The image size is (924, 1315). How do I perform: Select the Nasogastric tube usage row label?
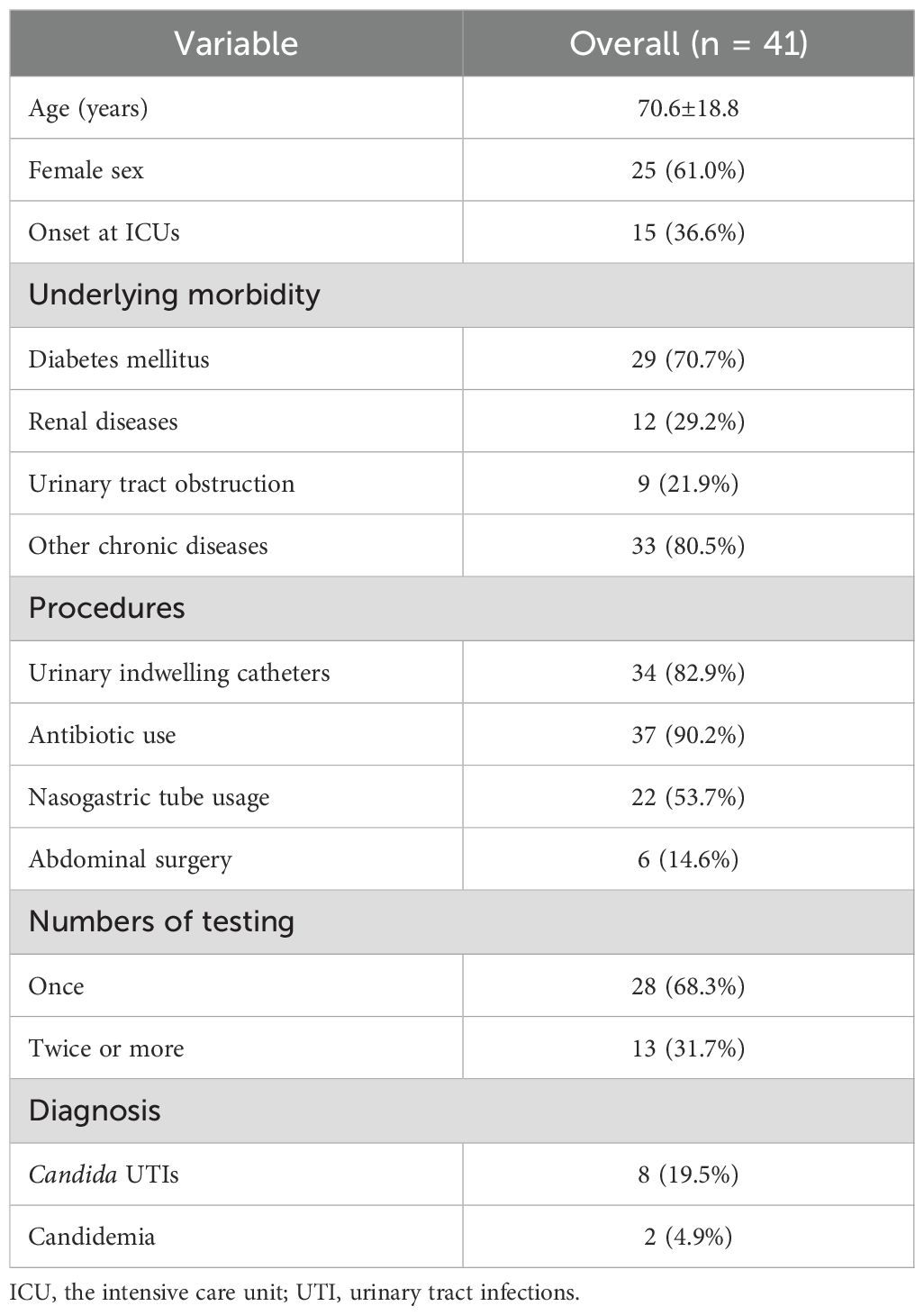click(x=149, y=797)
